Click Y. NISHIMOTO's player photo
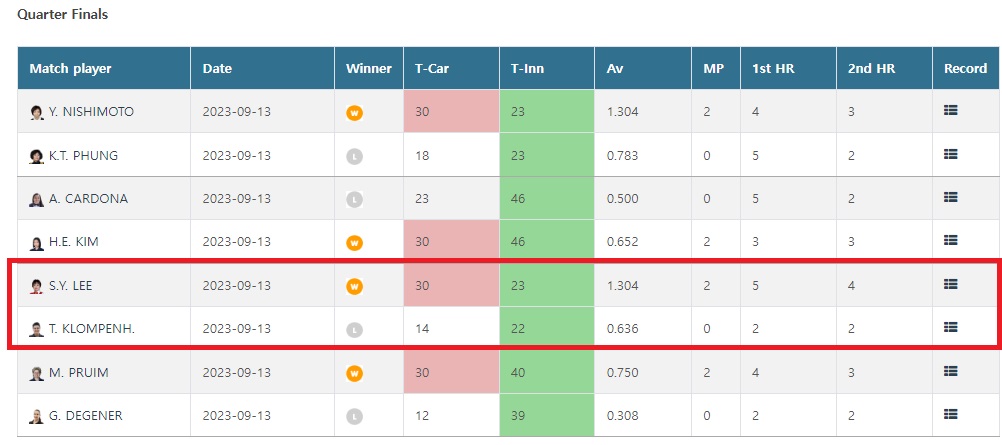1002x445 pixels. [x=37, y=113]
